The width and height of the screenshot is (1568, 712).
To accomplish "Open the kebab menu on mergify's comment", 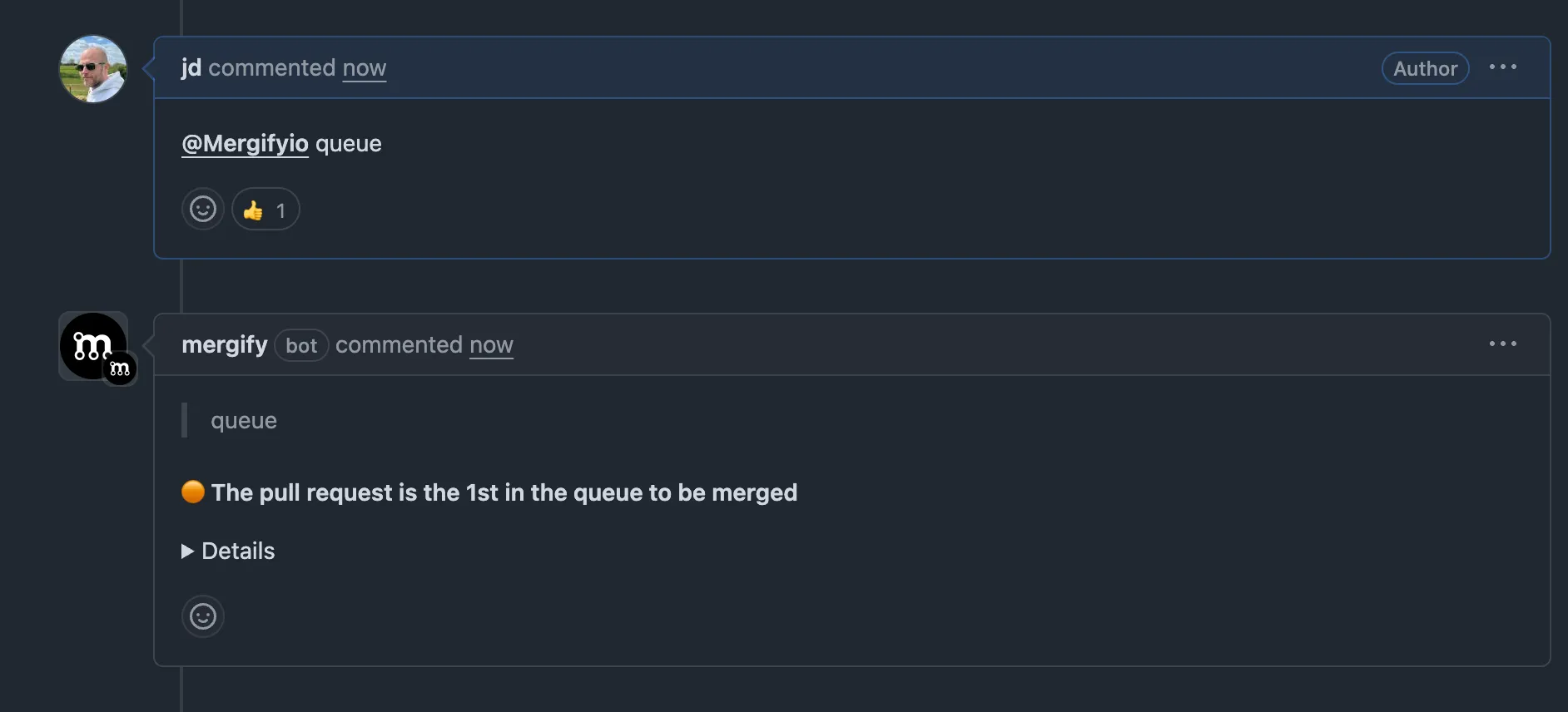I will point(1503,344).
